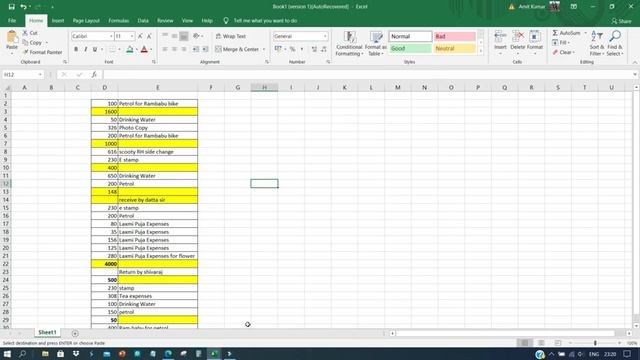Open Conditional Formatting menu
The height and width of the screenshot is (360, 640).
[349, 43]
